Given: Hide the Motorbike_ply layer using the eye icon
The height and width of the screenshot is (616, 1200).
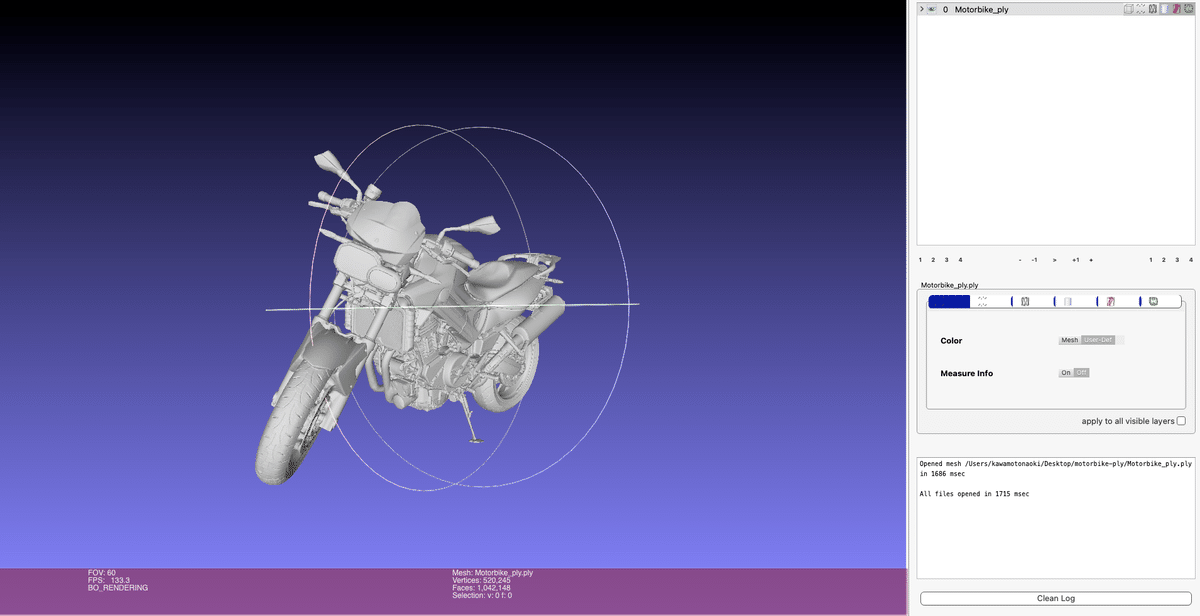Looking at the screenshot, I should point(931,8).
